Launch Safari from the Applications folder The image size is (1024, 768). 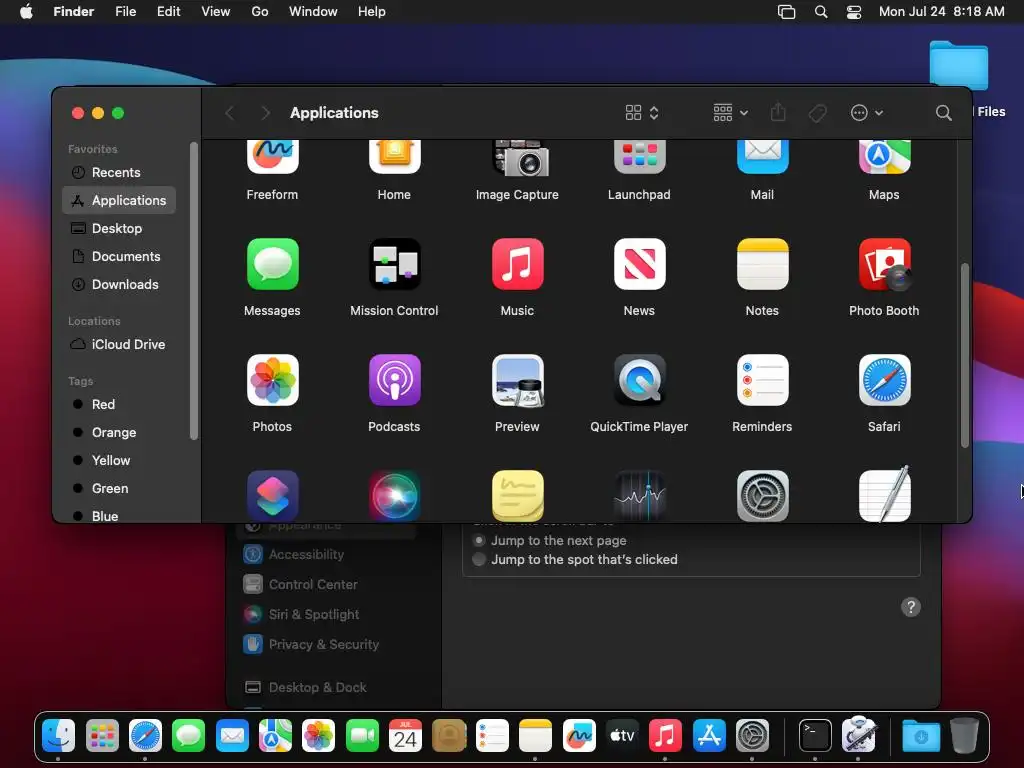pyautogui.click(x=884, y=380)
